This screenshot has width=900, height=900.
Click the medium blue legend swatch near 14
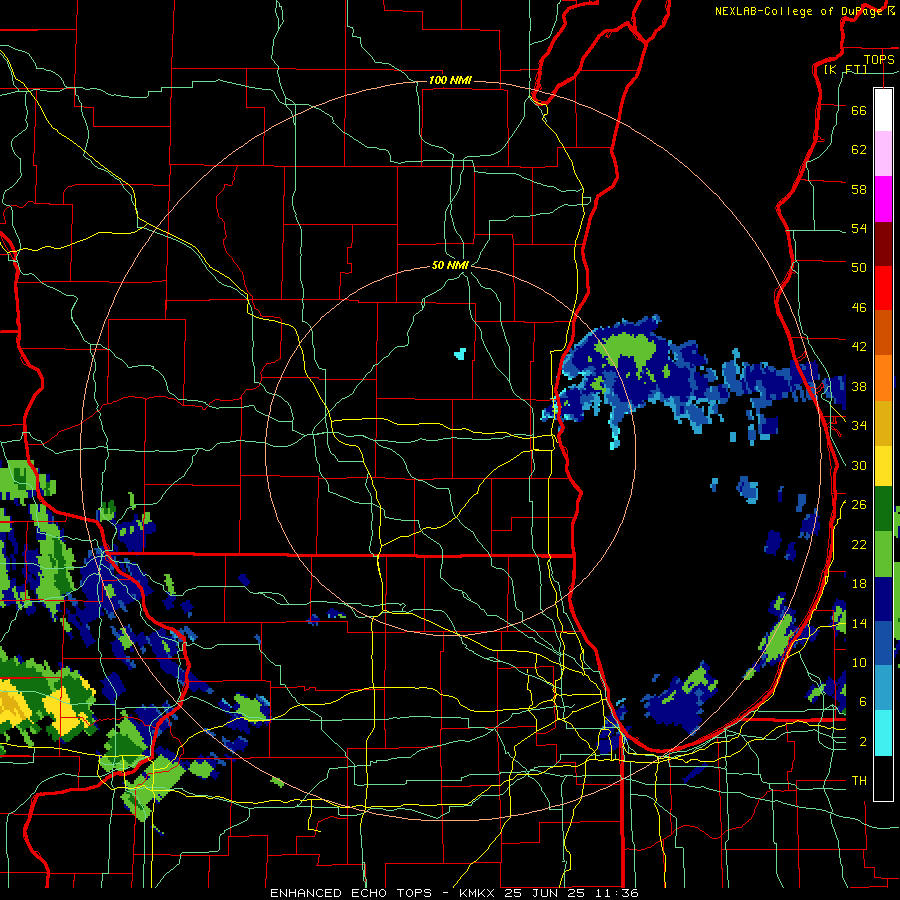(883, 643)
